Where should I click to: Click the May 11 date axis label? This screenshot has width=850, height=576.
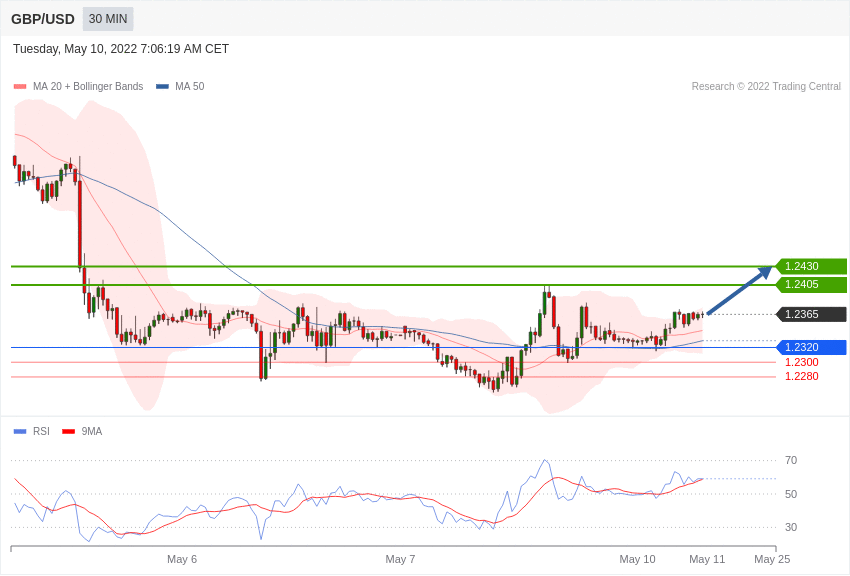(707, 559)
